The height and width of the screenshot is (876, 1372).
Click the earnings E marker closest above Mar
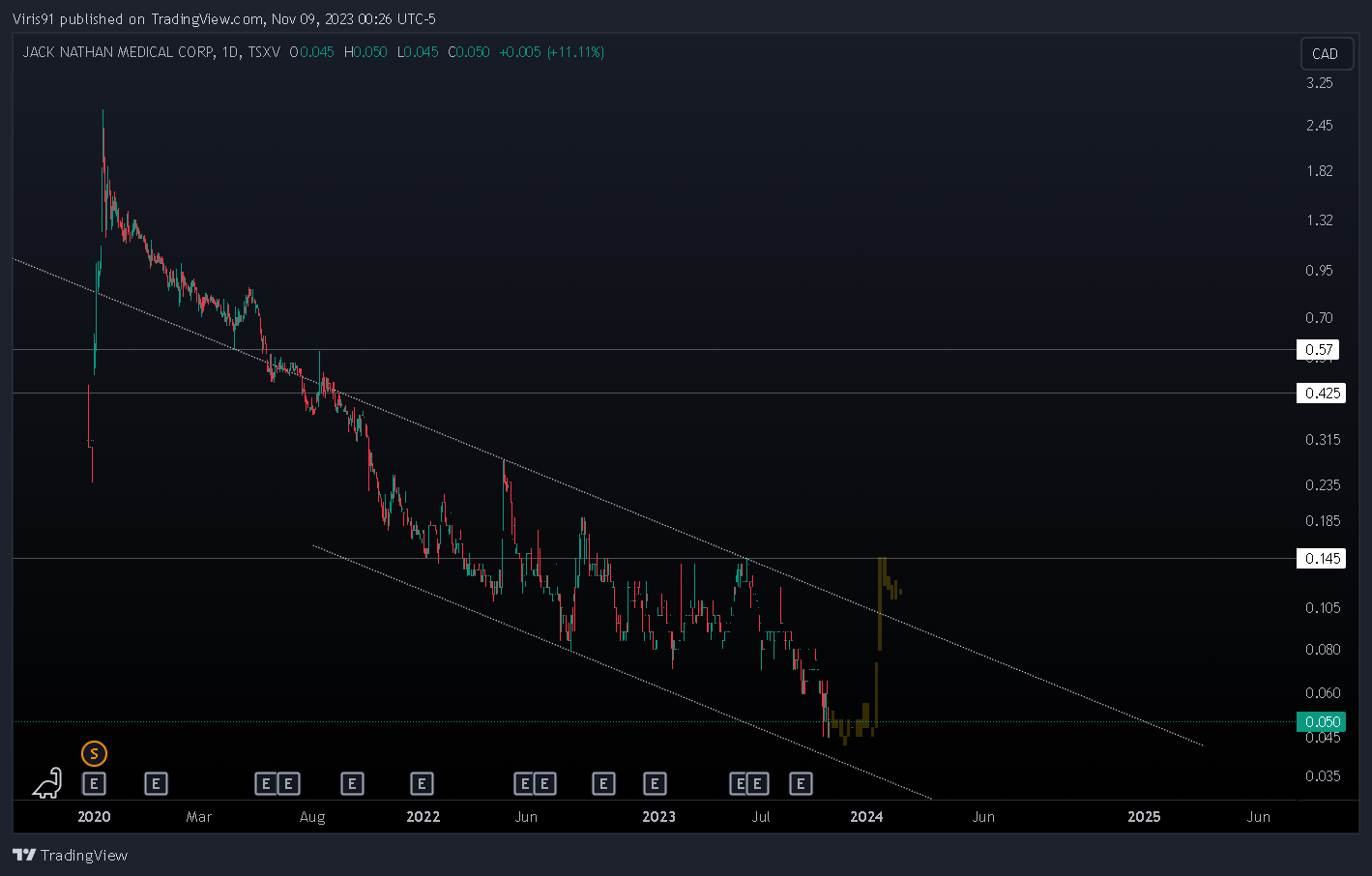click(x=156, y=784)
